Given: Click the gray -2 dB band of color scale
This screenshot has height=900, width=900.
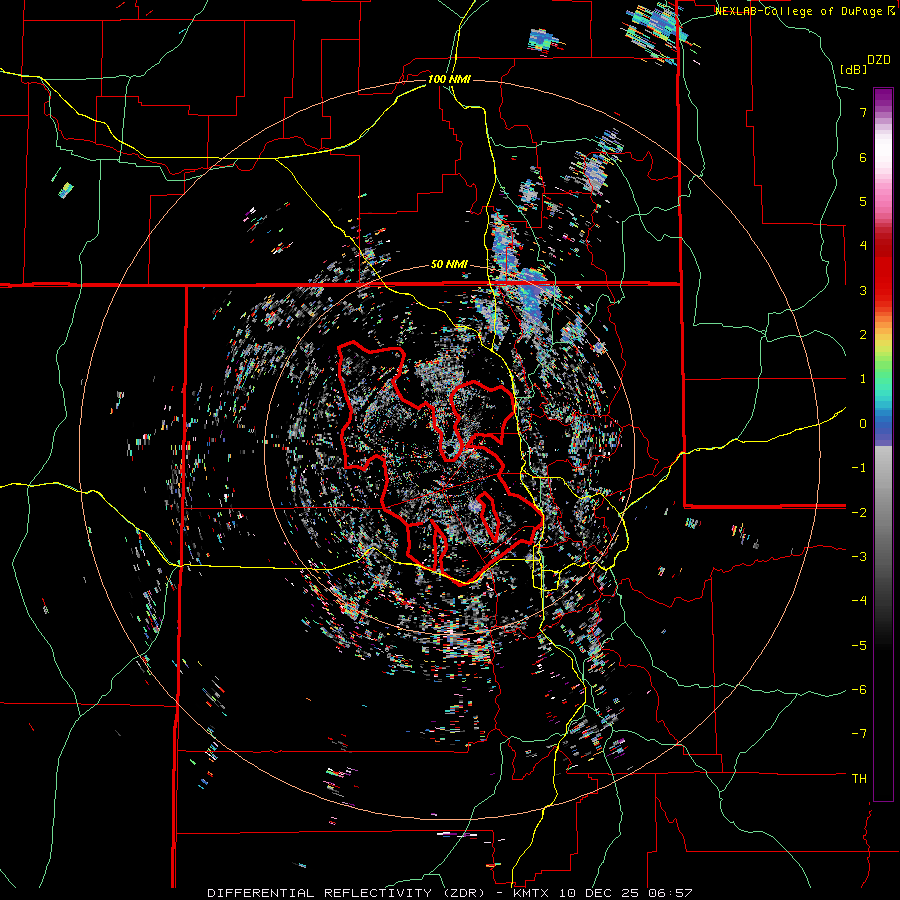Looking at the screenshot, I should click(x=883, y=512).
